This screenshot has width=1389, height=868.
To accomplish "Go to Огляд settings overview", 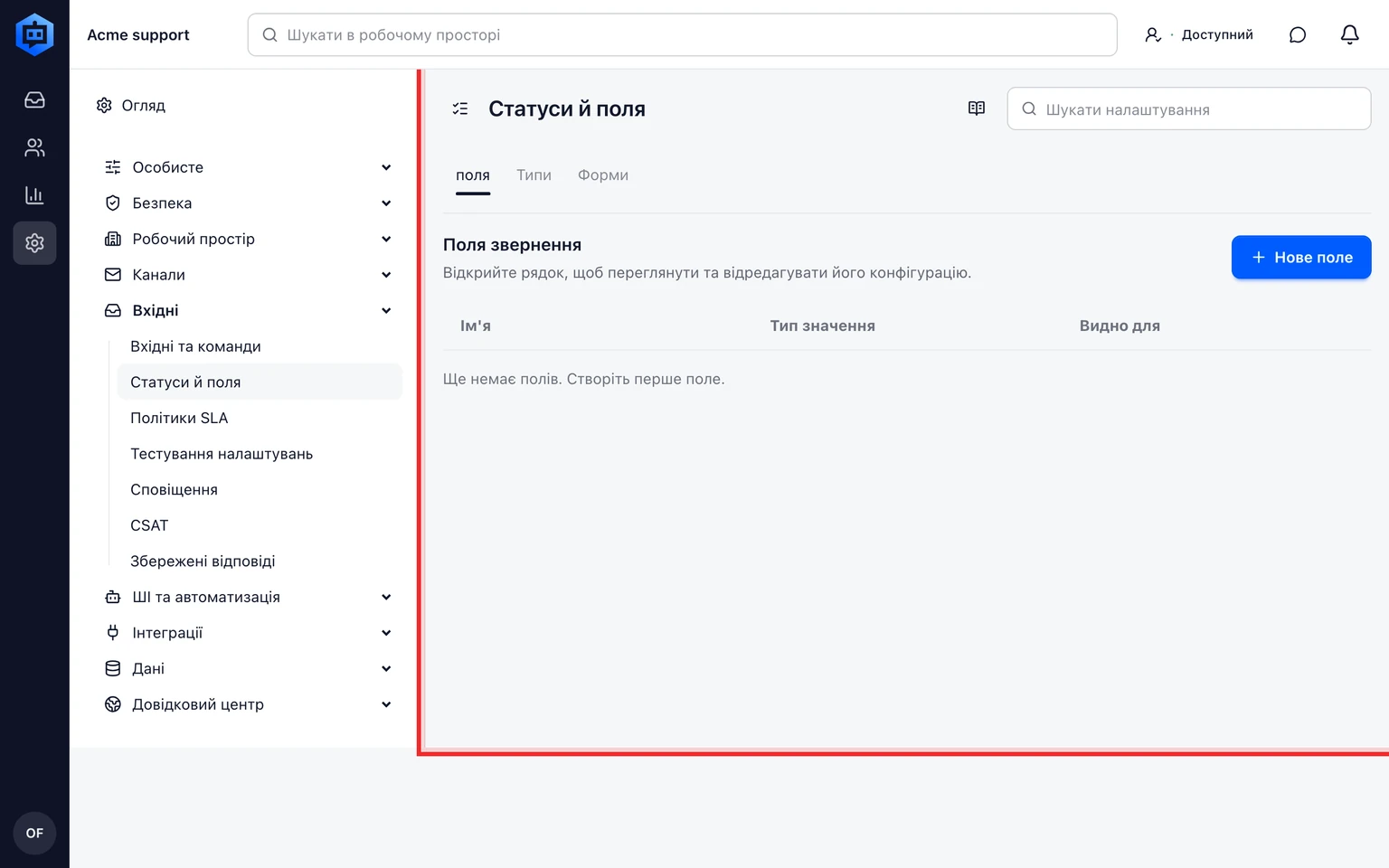I will [144, 106].
